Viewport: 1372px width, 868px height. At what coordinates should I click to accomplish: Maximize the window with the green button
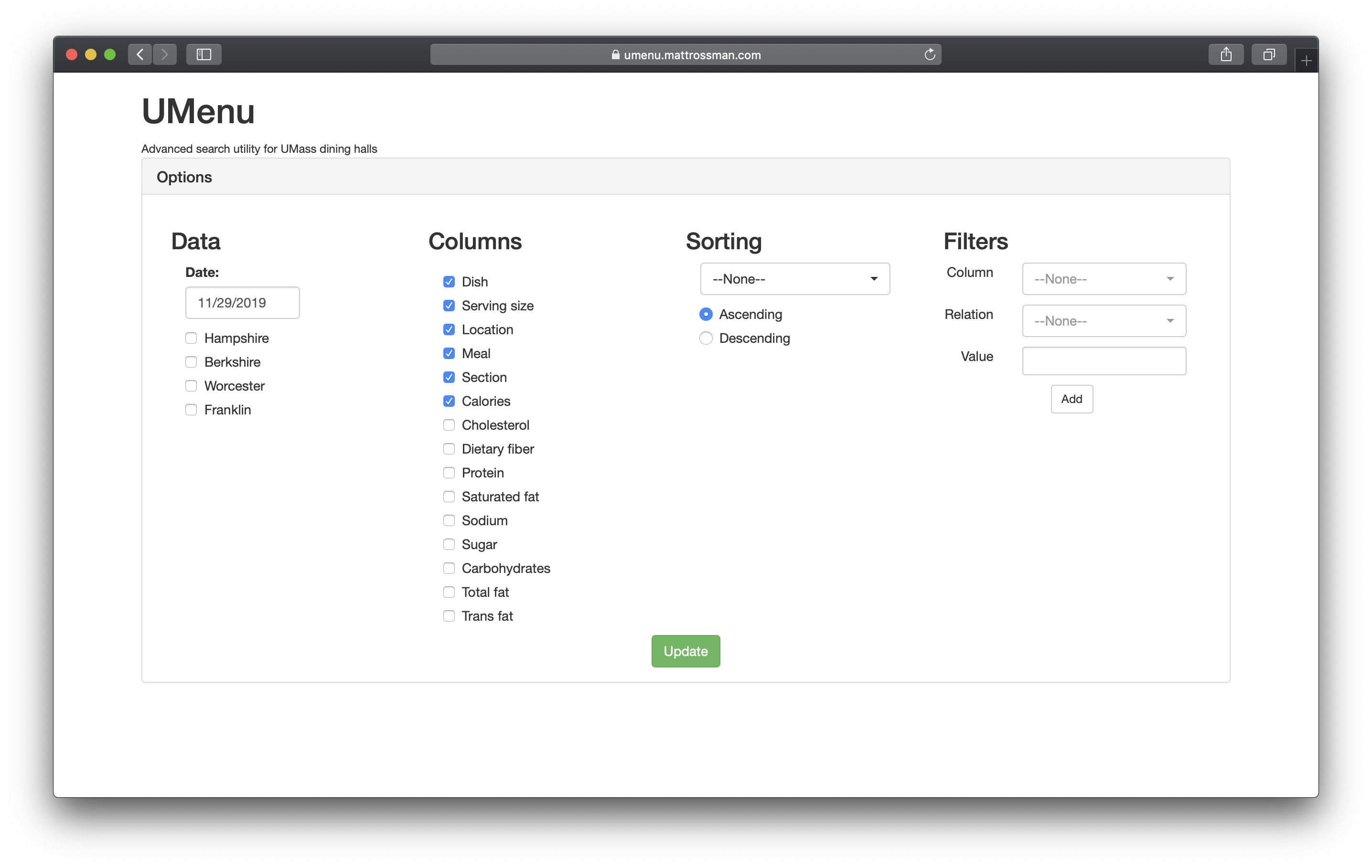point(110,55)
